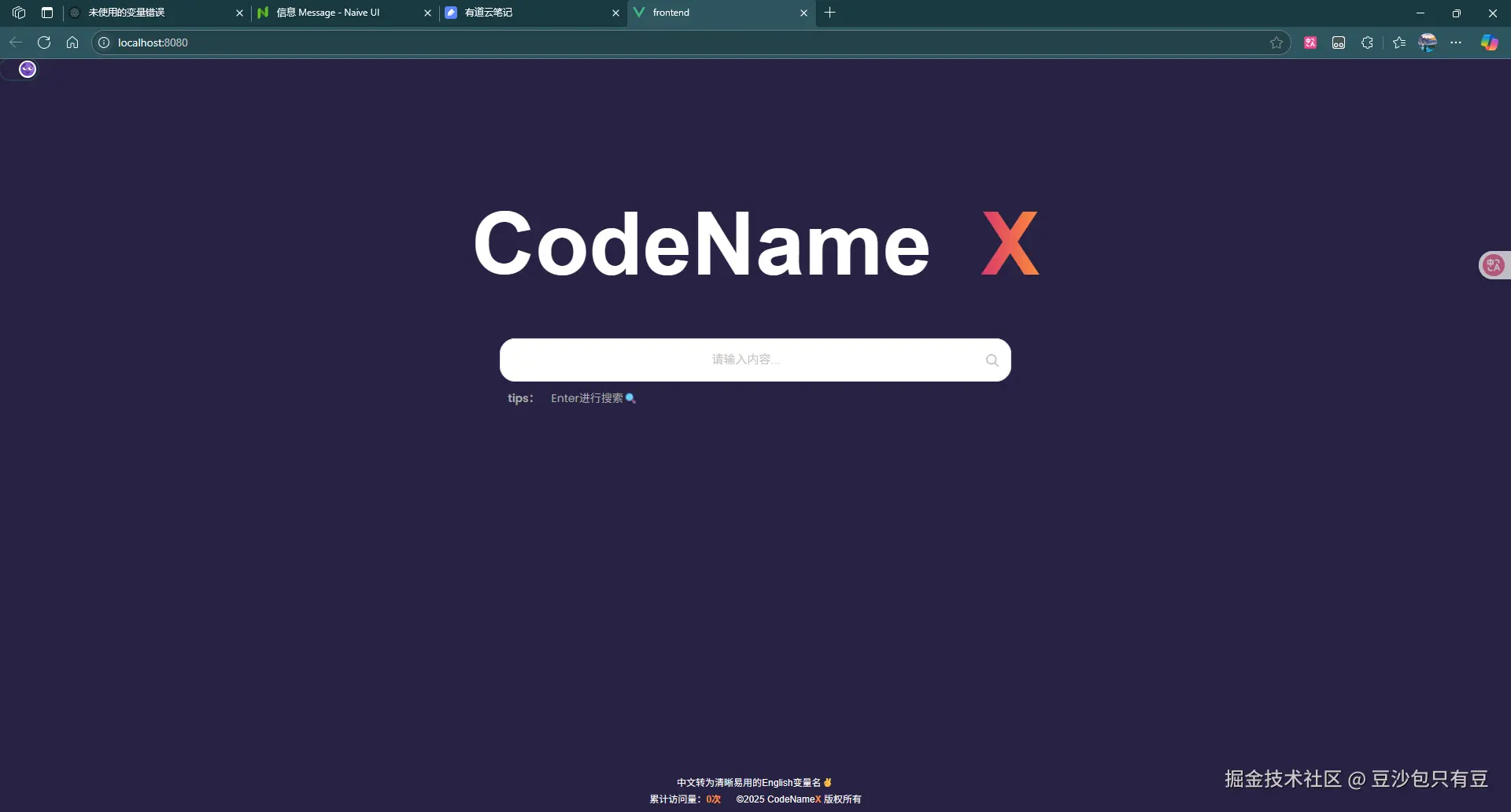
Task: Open the screenshot extension icon in toolbar
Action: (1339, 42)
